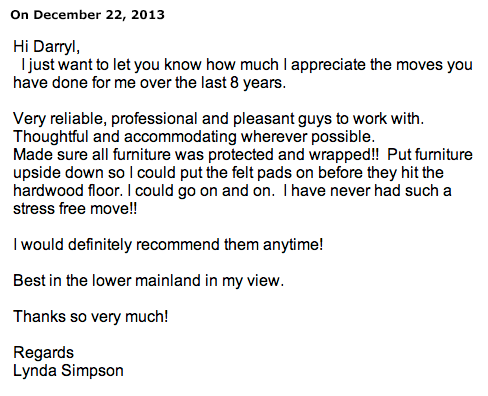Viewport: 488px width, 396px height.
Task: Click the signature Lynda Simpson
Action: click(68, 371)
